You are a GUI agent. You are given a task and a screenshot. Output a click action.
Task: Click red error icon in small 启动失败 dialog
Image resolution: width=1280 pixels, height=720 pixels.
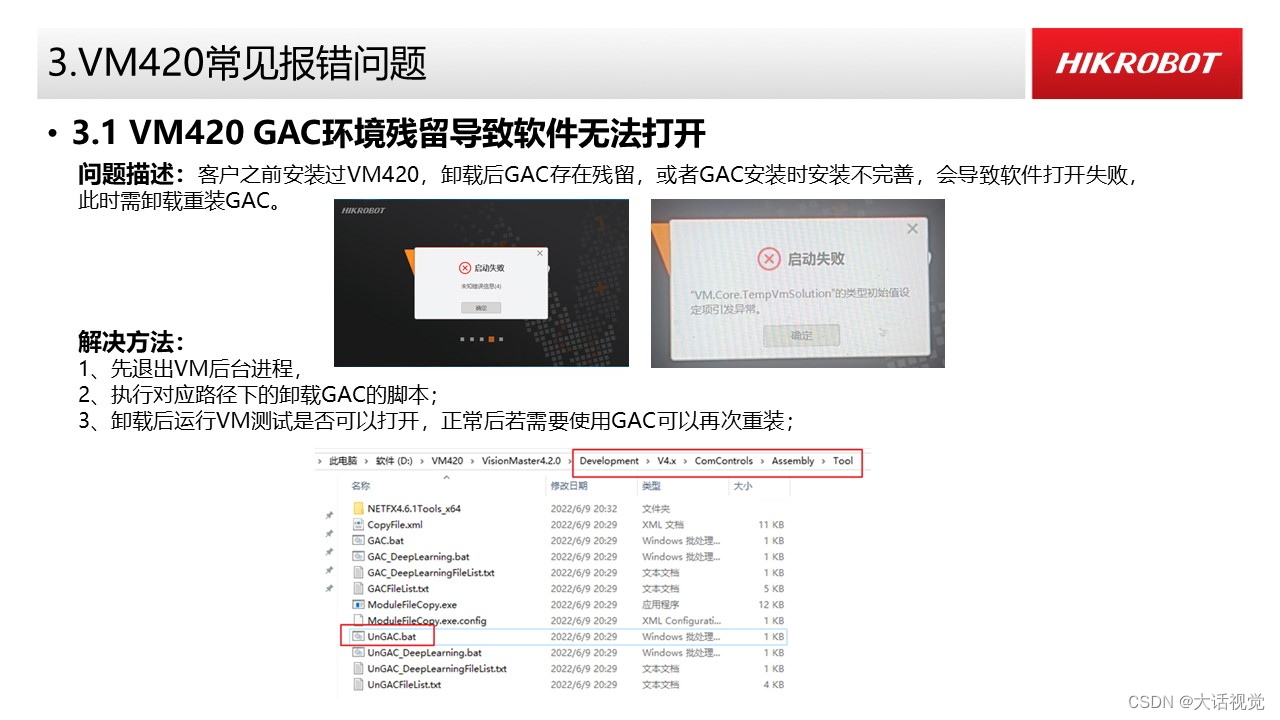tap(464, 268)
